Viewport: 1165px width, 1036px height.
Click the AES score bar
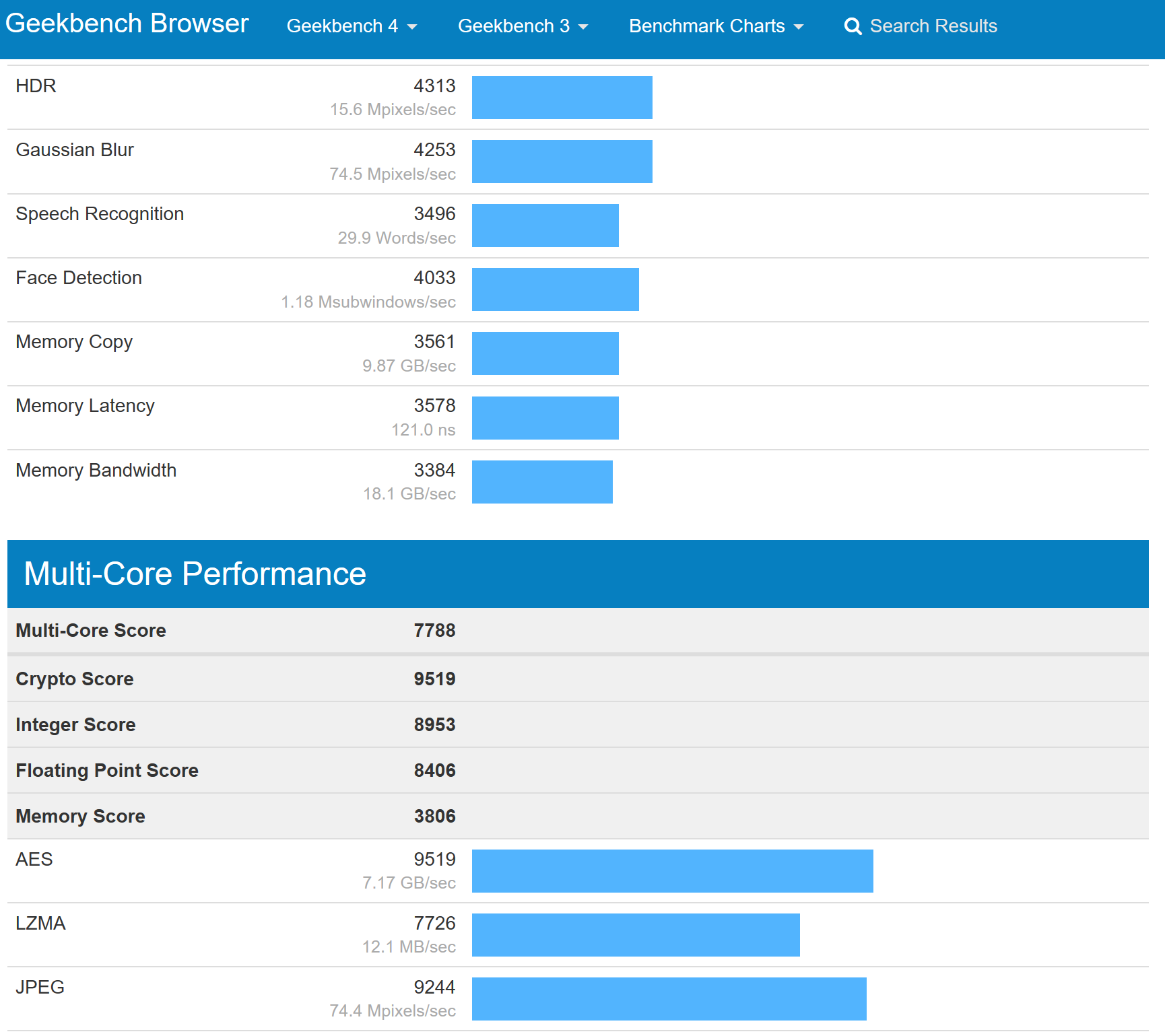pyautogui.click(x=673, y=871)
